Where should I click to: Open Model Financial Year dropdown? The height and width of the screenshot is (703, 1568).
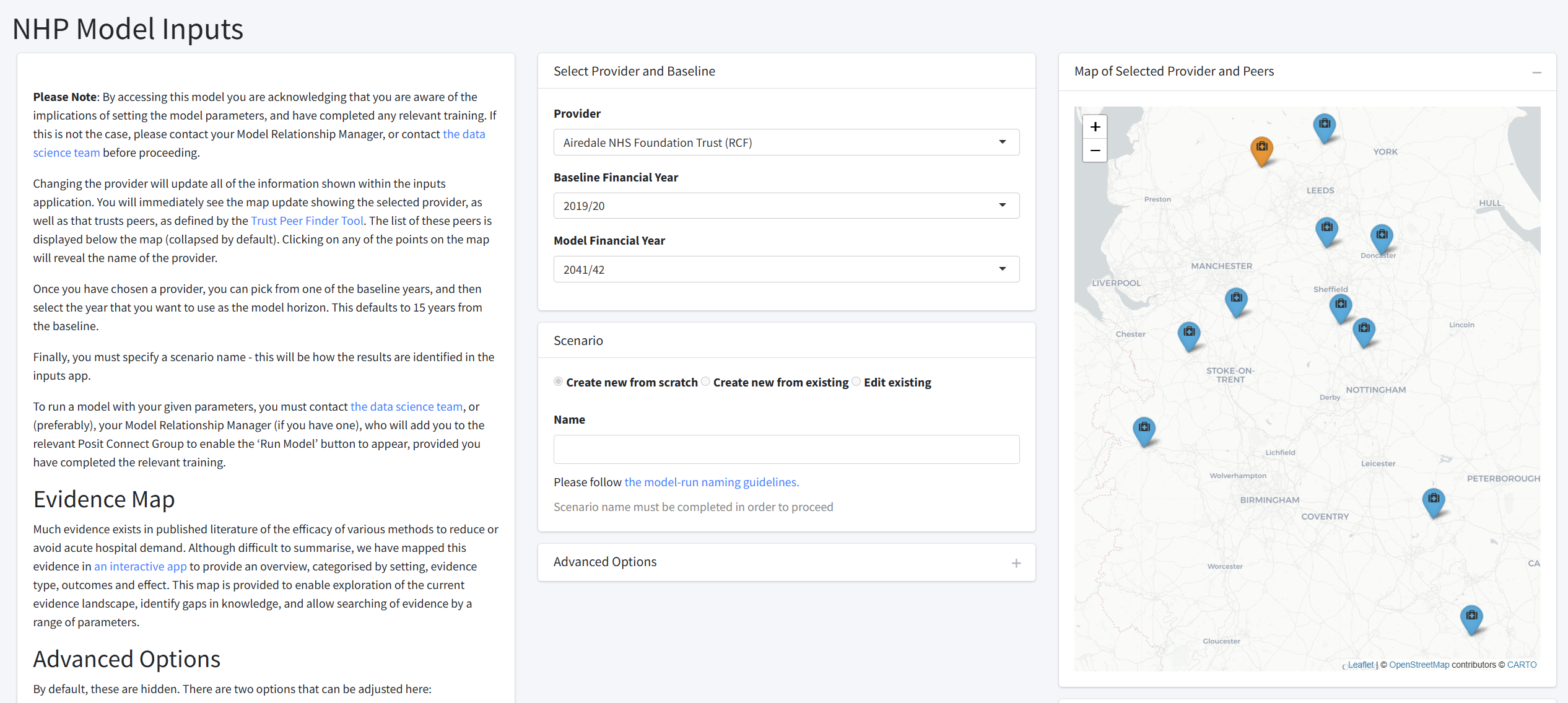(x=786, y=269)
